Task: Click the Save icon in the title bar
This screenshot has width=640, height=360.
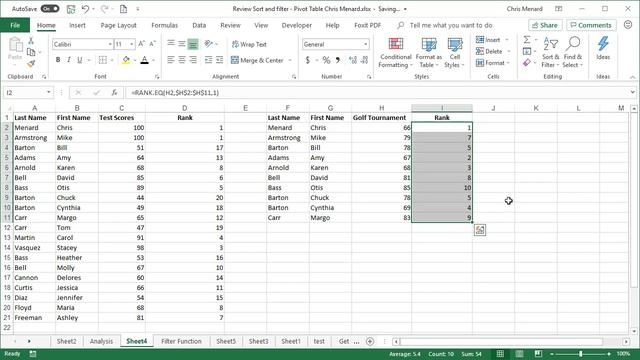Action: pyautogui.click(x=71, y=9)
